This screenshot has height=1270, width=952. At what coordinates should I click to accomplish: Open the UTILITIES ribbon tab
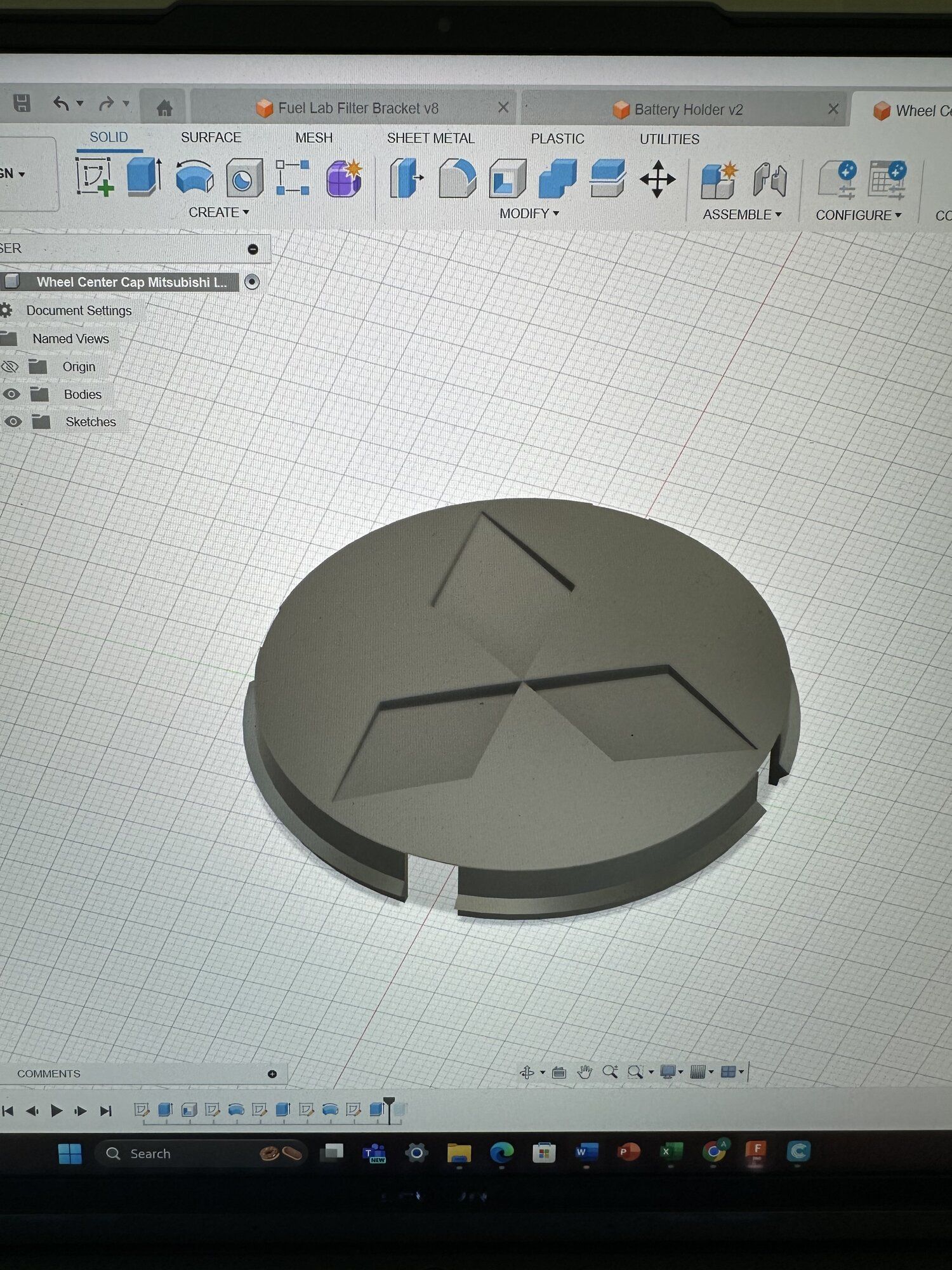[x=670, y=139]
